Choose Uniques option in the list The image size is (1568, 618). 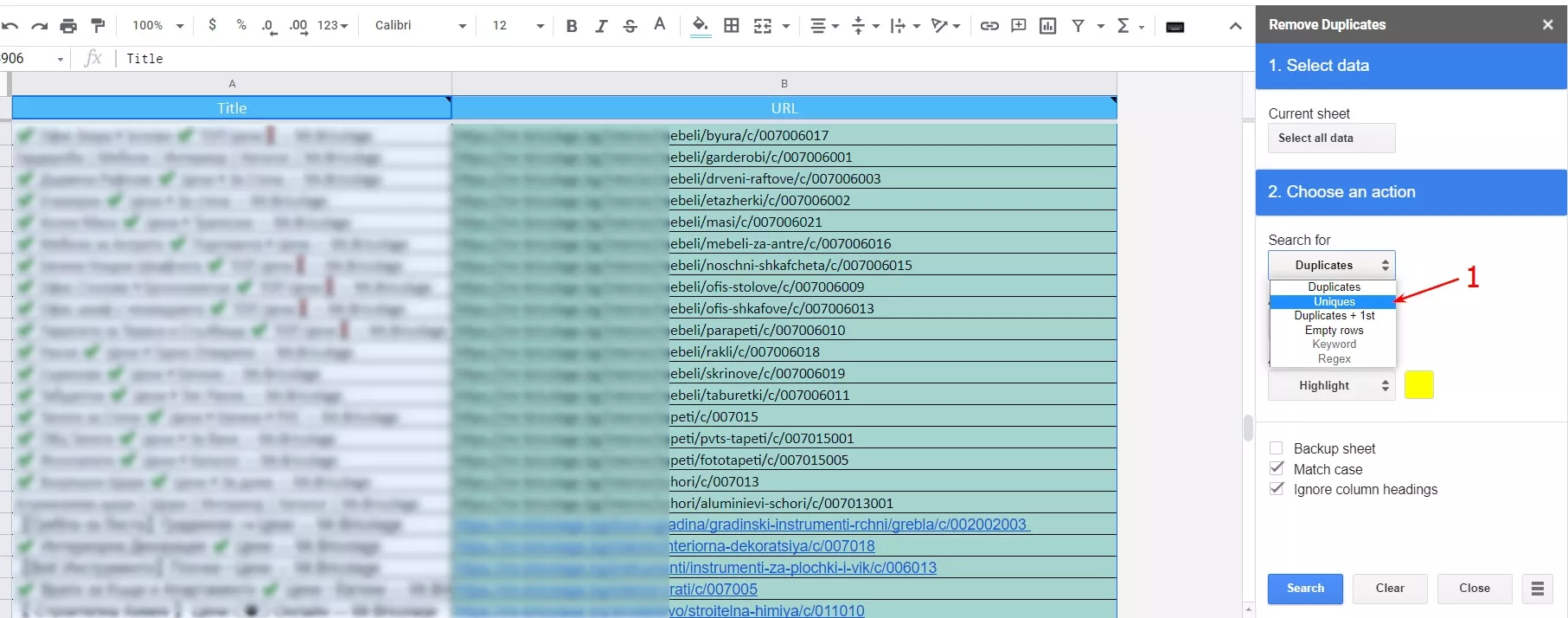tap(1333, 301)
